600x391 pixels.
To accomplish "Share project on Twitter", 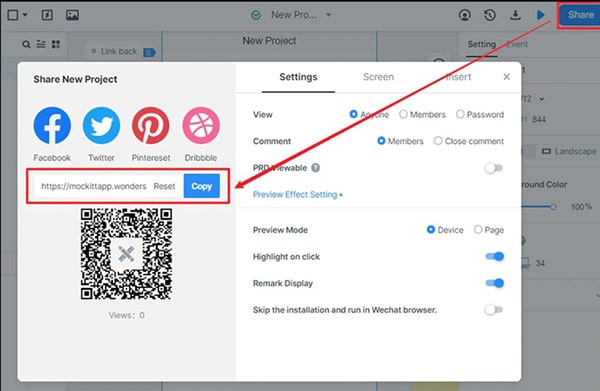I will (x=101, y=125).
